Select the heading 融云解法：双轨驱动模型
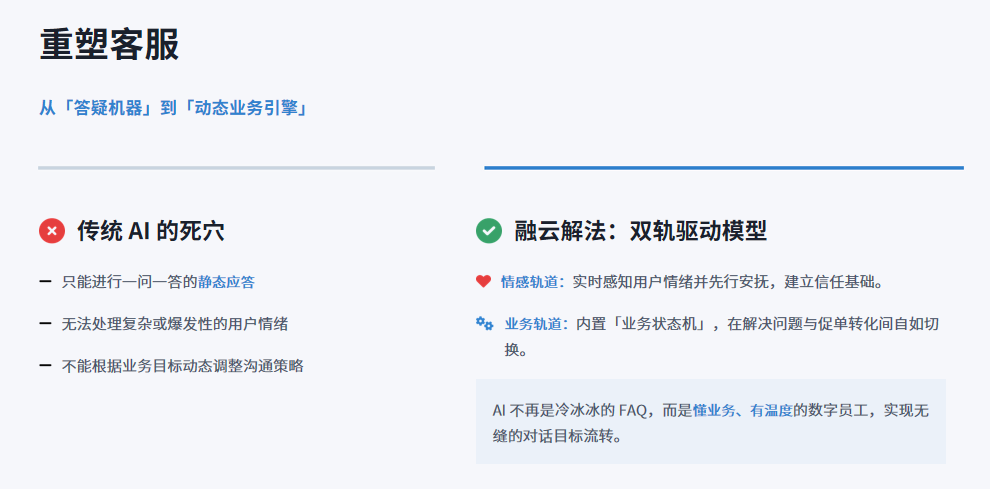Viewport: 990px width, 489px height. tap(640, 231)
